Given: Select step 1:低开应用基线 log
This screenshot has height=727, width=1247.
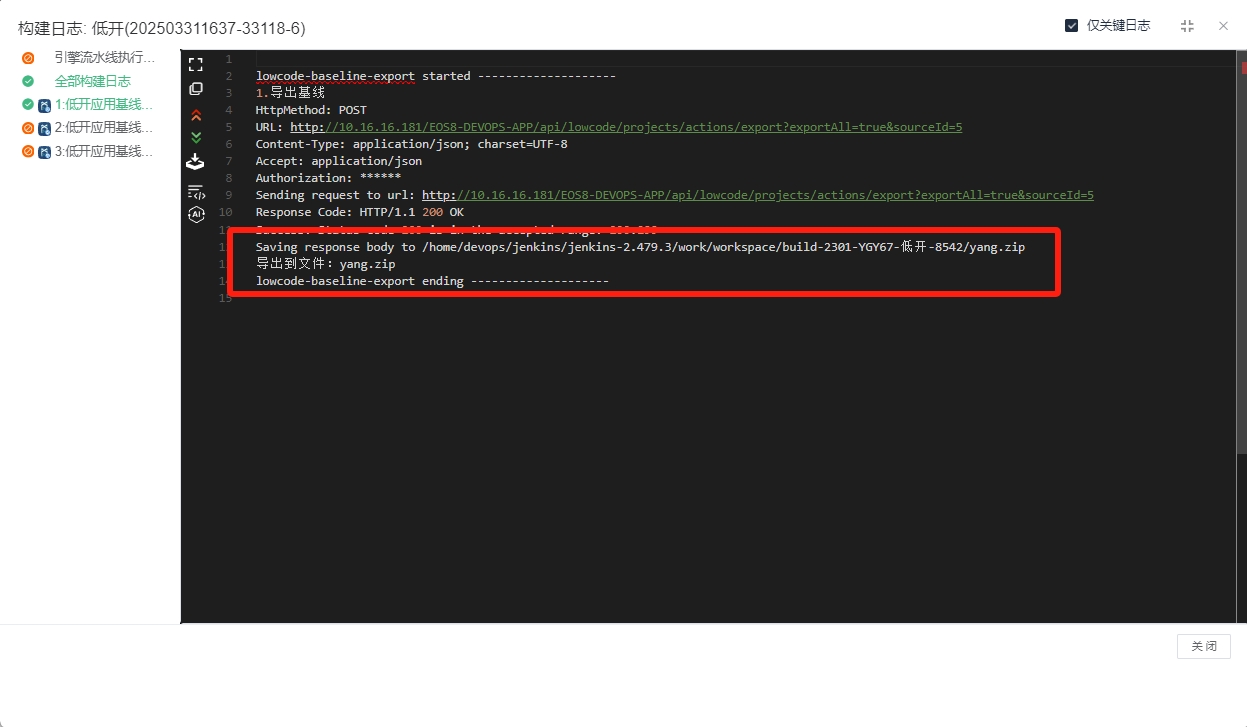Looking at the screenshot, I should (103, 105).
